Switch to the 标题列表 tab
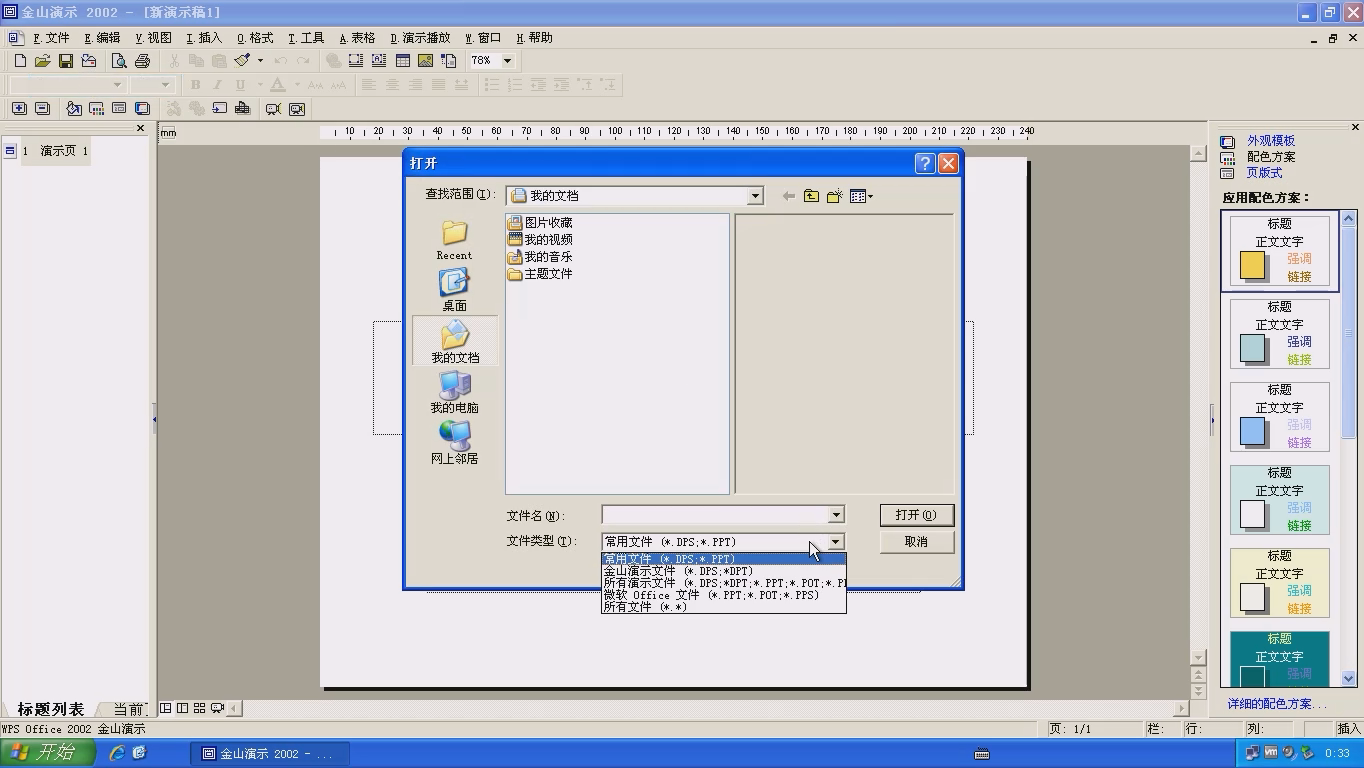 [x=51, y=709]
